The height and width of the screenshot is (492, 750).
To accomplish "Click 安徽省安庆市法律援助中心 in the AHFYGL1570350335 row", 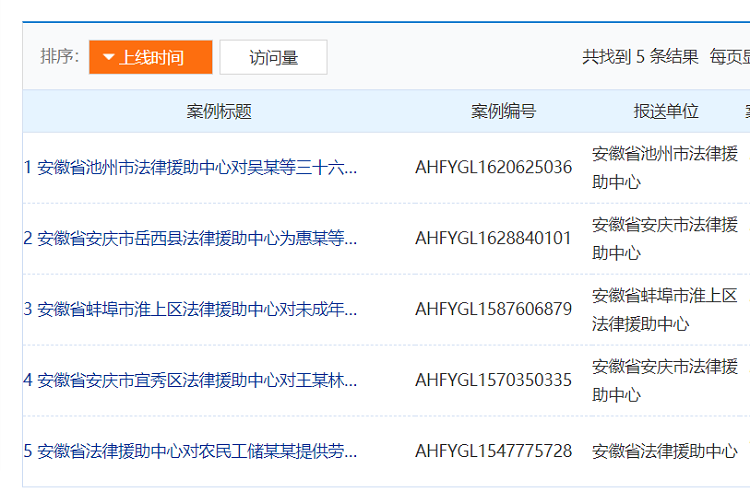I will click(x=665, y=381).
